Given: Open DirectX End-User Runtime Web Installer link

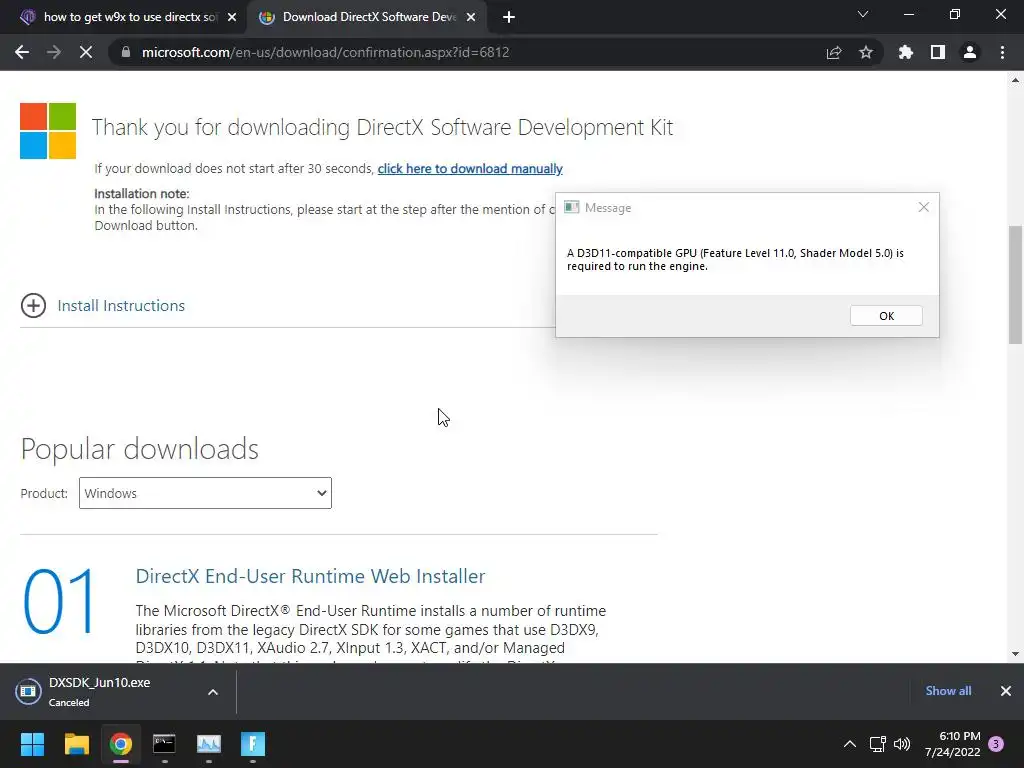Looking at the screenshot, I should 310,576.
